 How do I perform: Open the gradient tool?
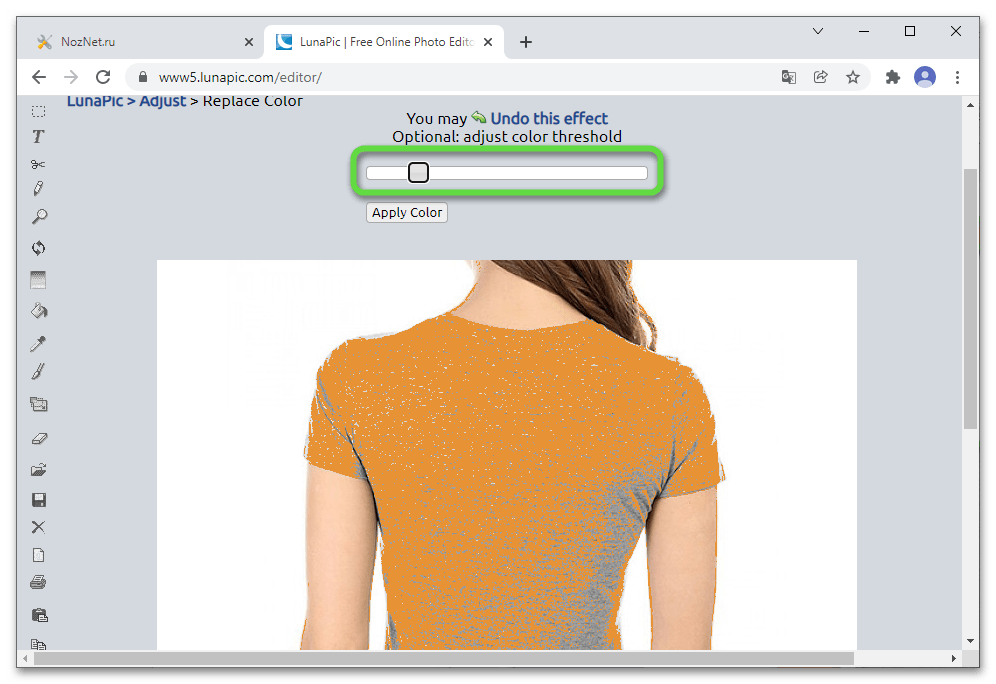[x=38, y=279]
